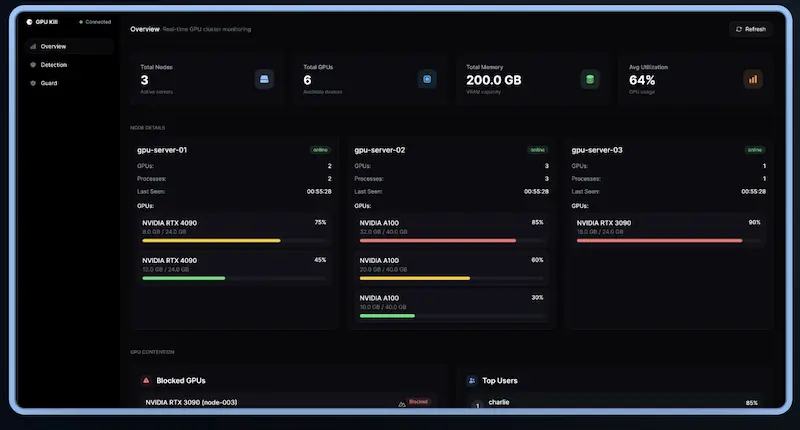Click the online badge on gpu-server-01

[320, 150]
